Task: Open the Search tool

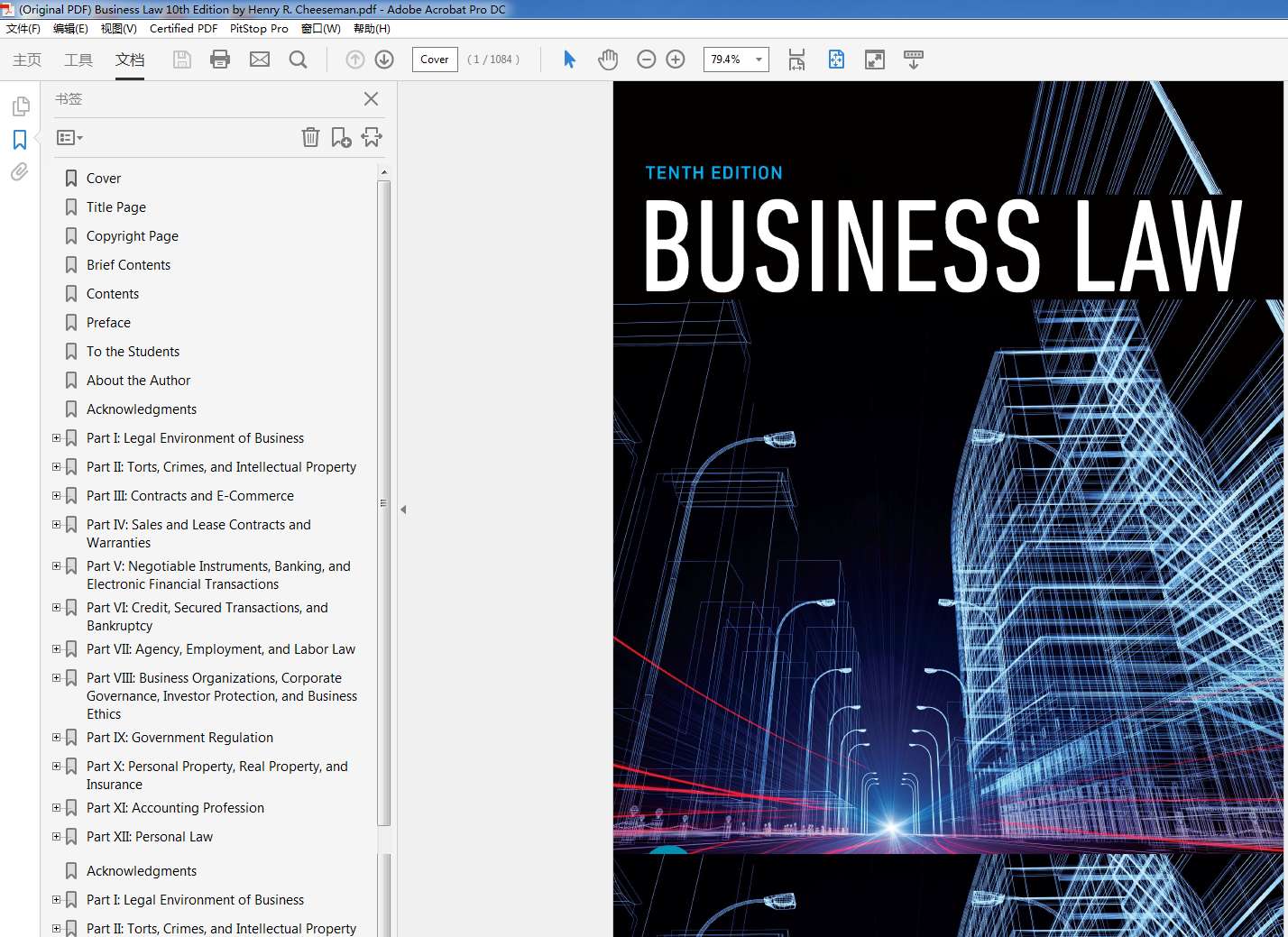Action: pos(298,60)
